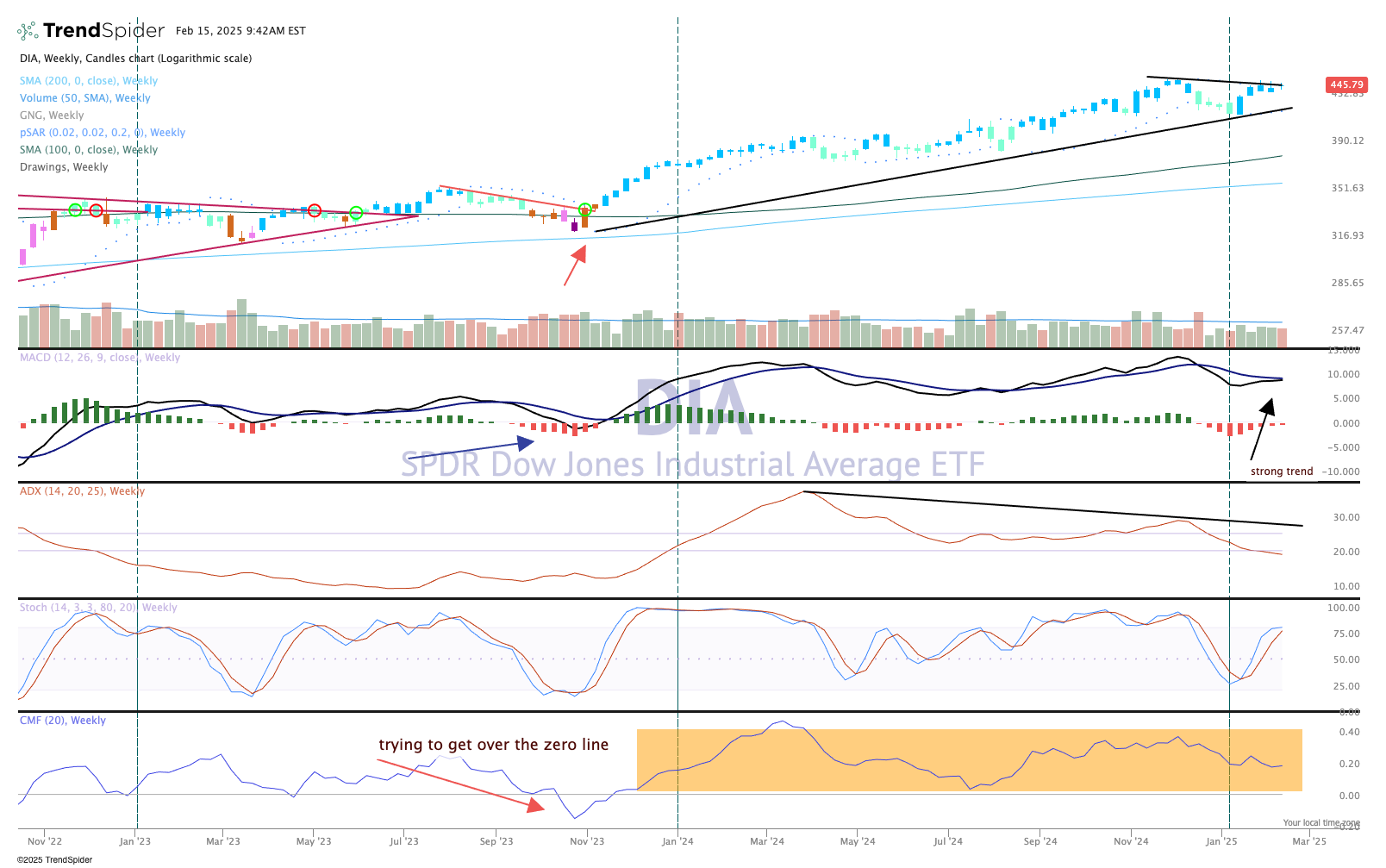Click the Volume (50, SMA), Weekly label
The width and height of the screenshot is (1386, 868).
tap(84, 98)
